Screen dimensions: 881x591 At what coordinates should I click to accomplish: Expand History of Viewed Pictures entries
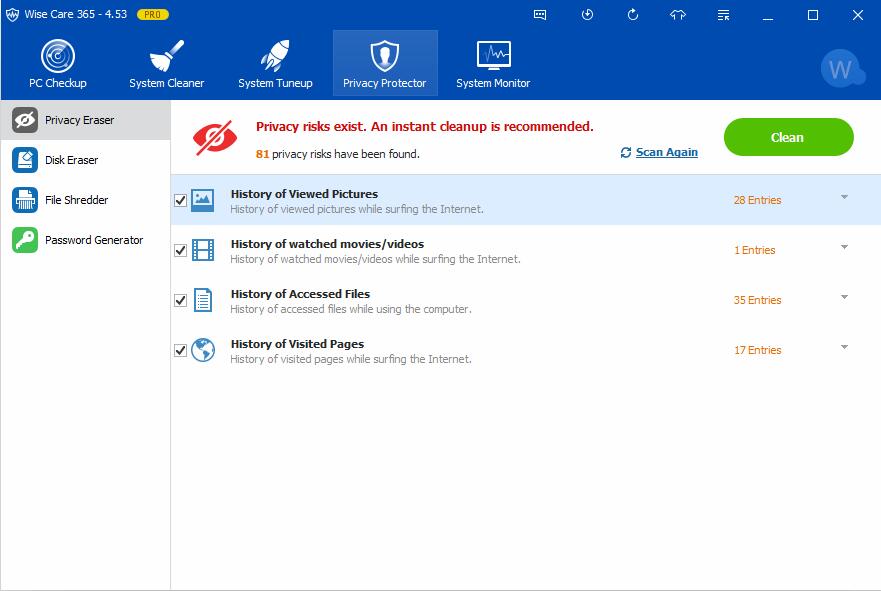(844, 197)
